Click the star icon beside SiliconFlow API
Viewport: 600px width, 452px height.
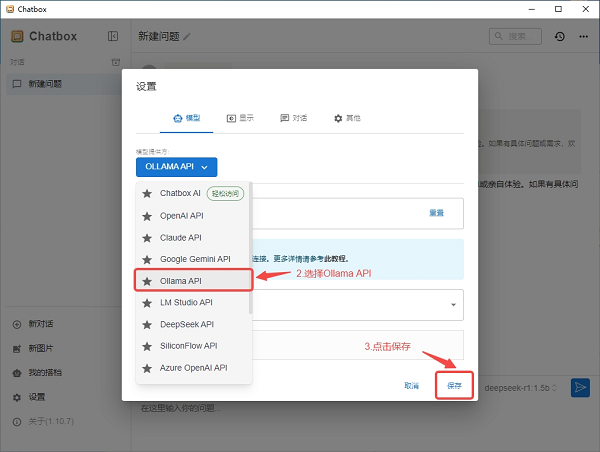click(147, 346)
